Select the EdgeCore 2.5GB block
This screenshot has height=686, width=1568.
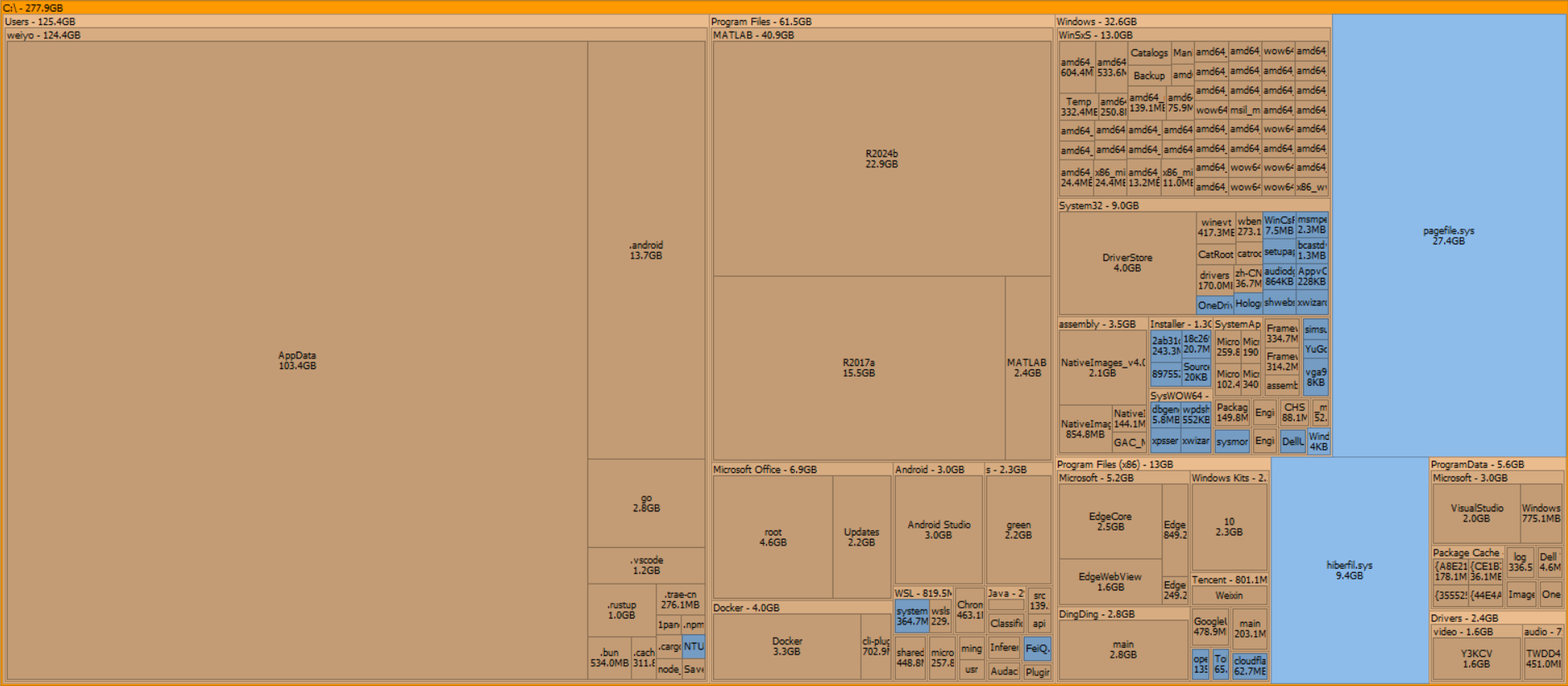(1110, 521)
